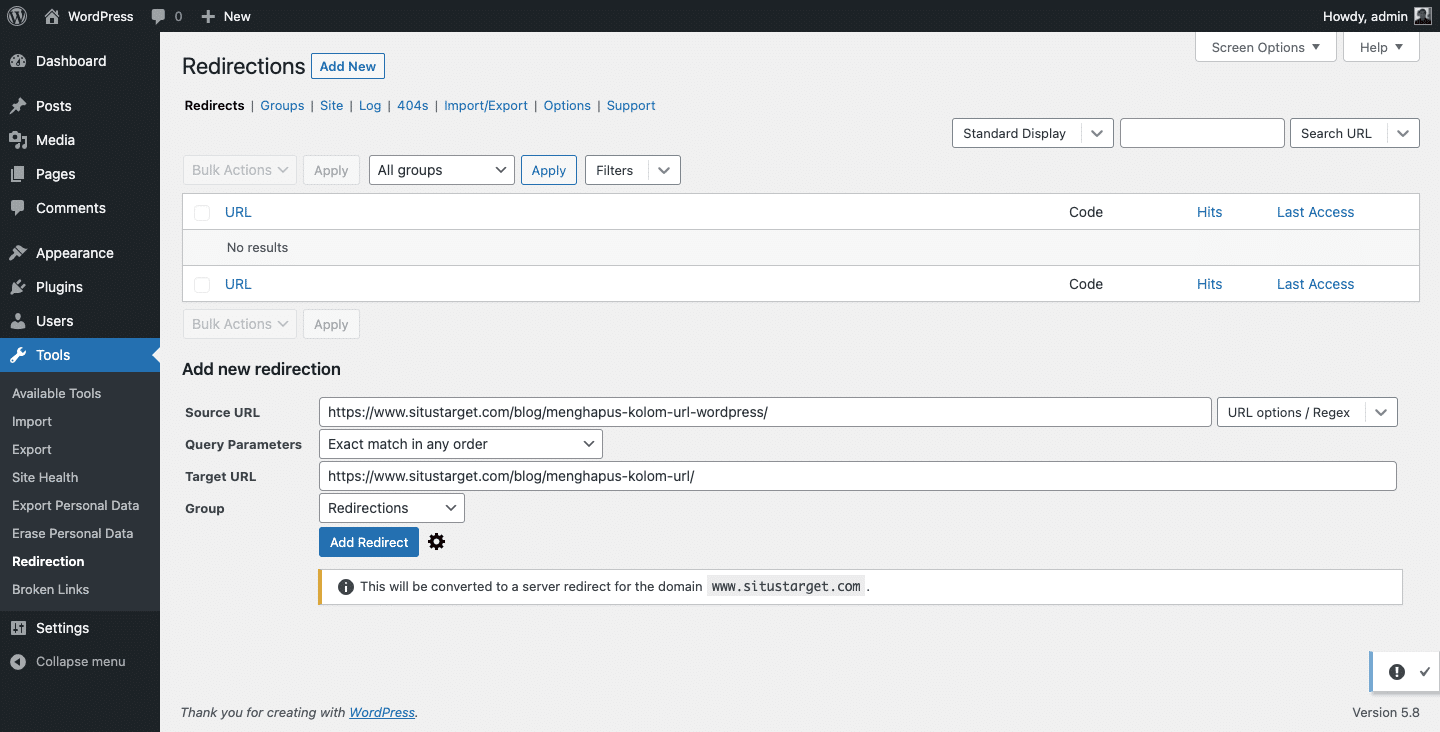The height and width of the screenshot is (732, 1440).
Task: Click the WordPress logo icon in admin bar
Action: (17, 16)
